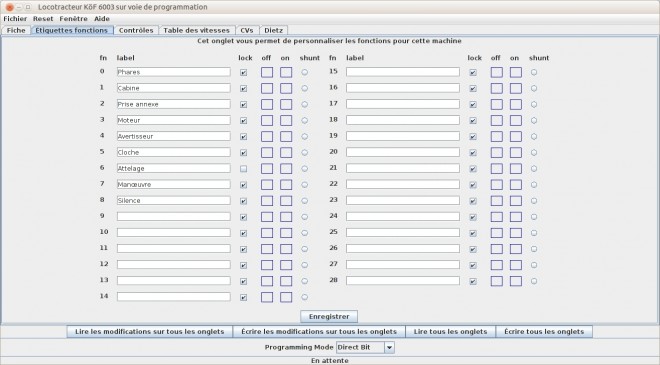Select the on image box for function 28
The image size is (660, 365).
[516, 281]
